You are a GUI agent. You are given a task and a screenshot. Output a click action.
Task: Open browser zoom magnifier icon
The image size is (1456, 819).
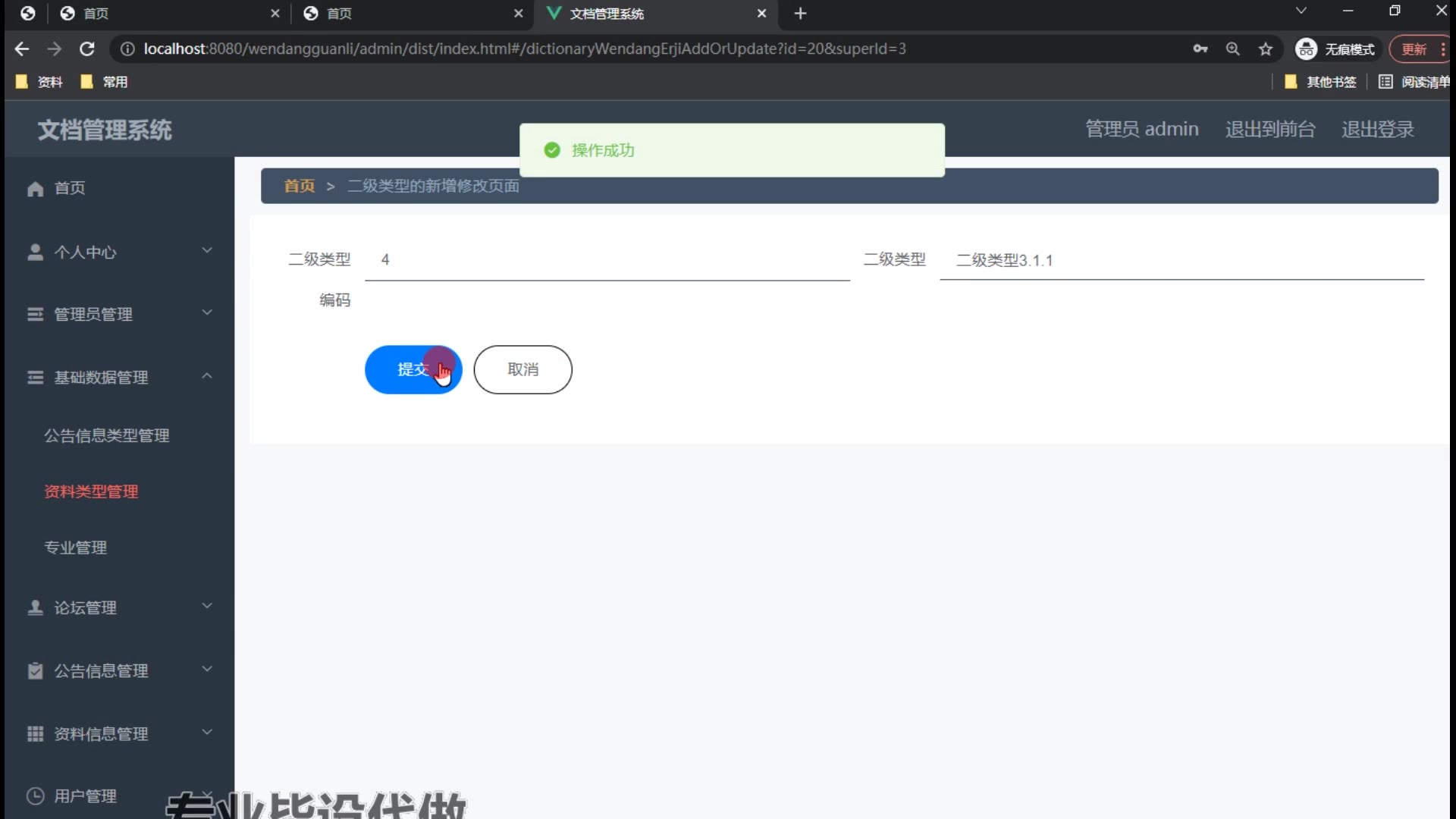pos(1232,49)
